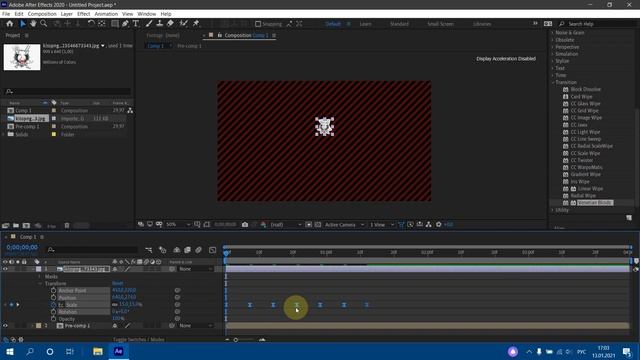Select the Eraser tool
This screenshot has width=640, height=360.
tap(170, 24)
